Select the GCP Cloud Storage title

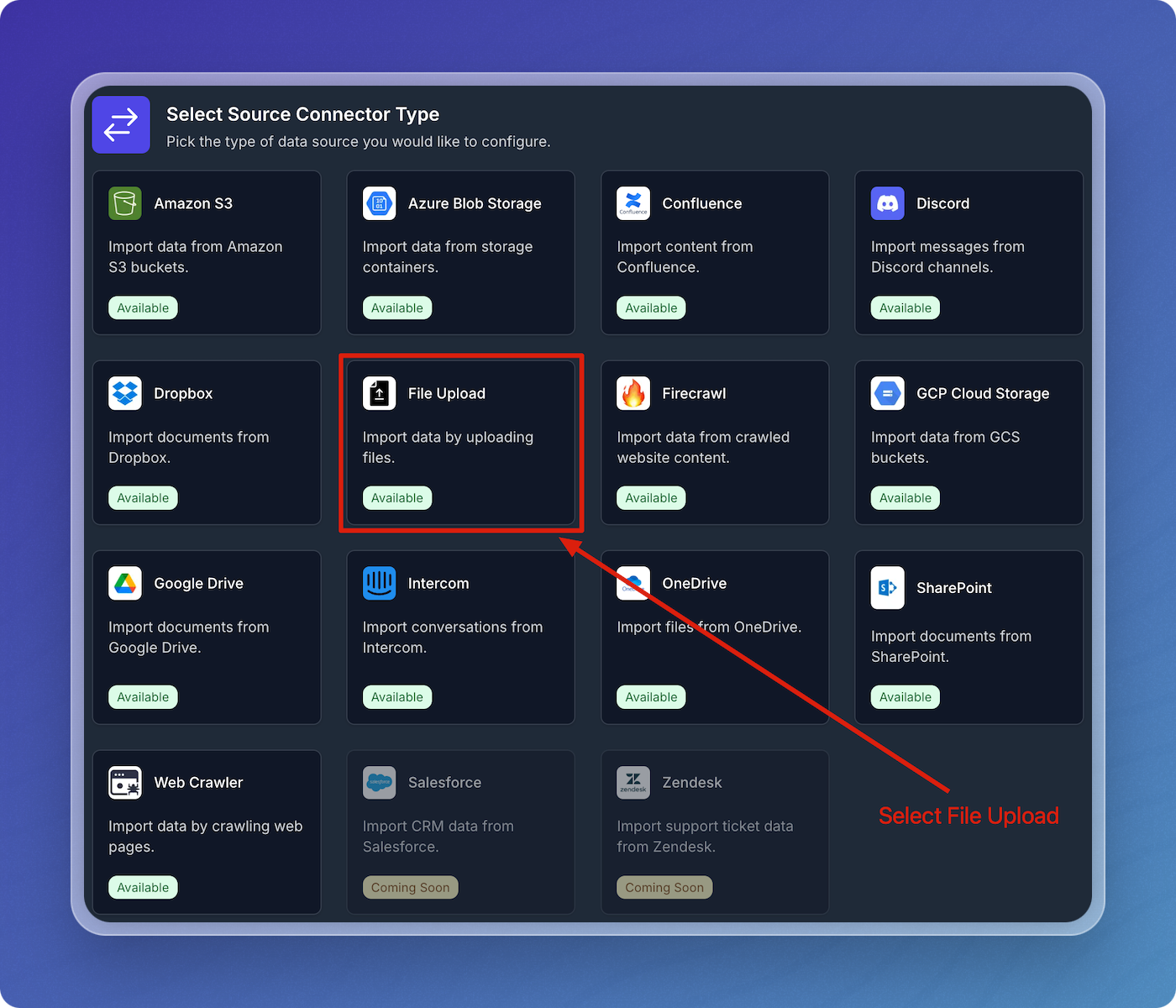click(983, 393)
